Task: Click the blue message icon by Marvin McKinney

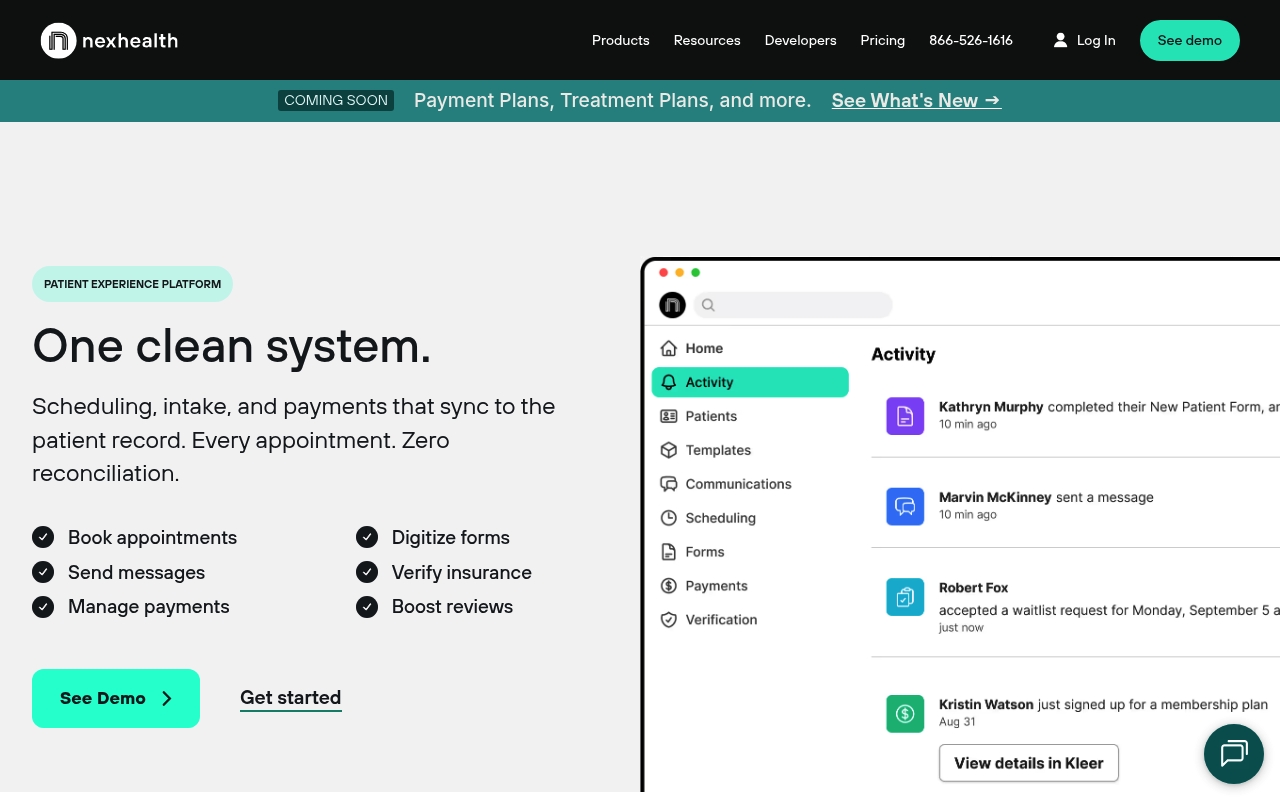Action: [x=905, y=506]
